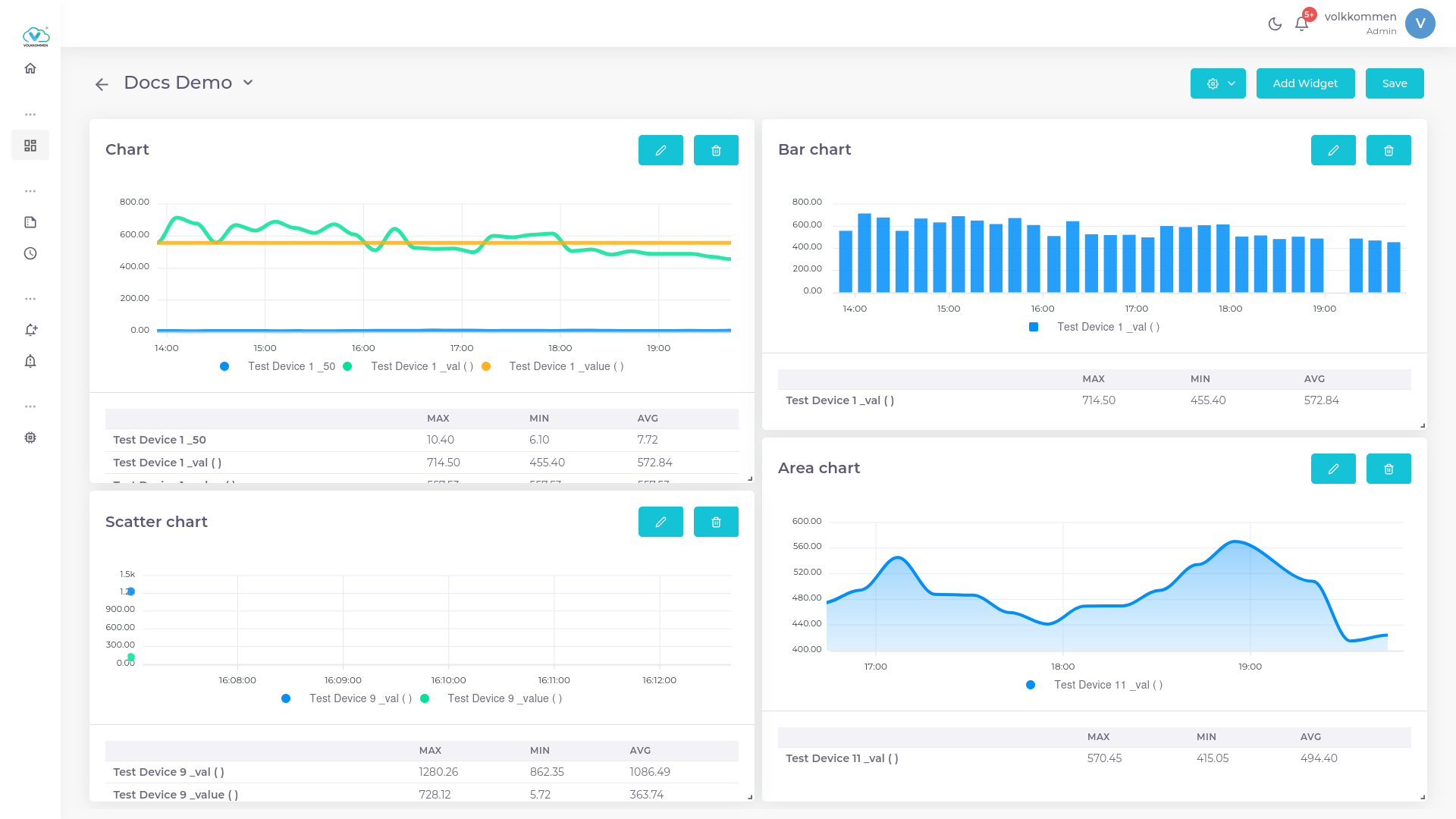
Task: Toggle dark mode moon icon
Action: 1275,24
